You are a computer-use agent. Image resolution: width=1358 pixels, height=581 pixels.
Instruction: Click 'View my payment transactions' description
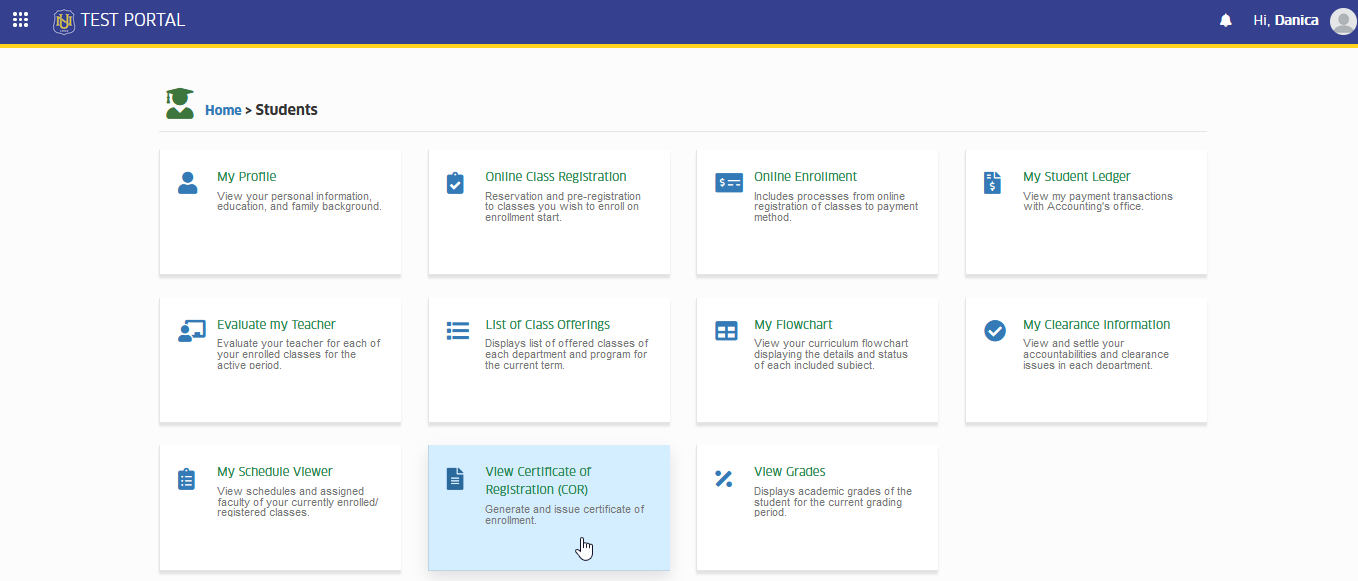[1098, 201]
